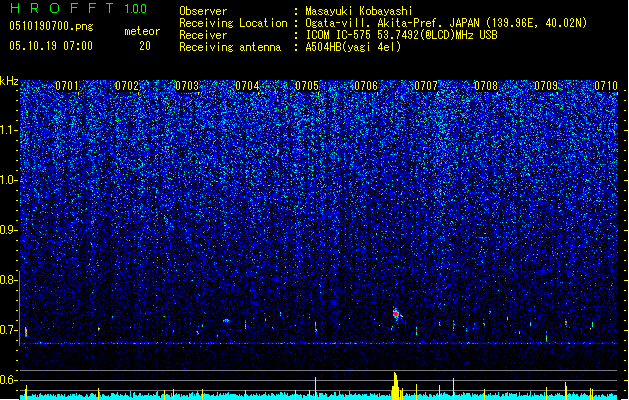629x400 pixels.
Task: Click the HROFFT 1.0.0 title text
Action: 78,8
